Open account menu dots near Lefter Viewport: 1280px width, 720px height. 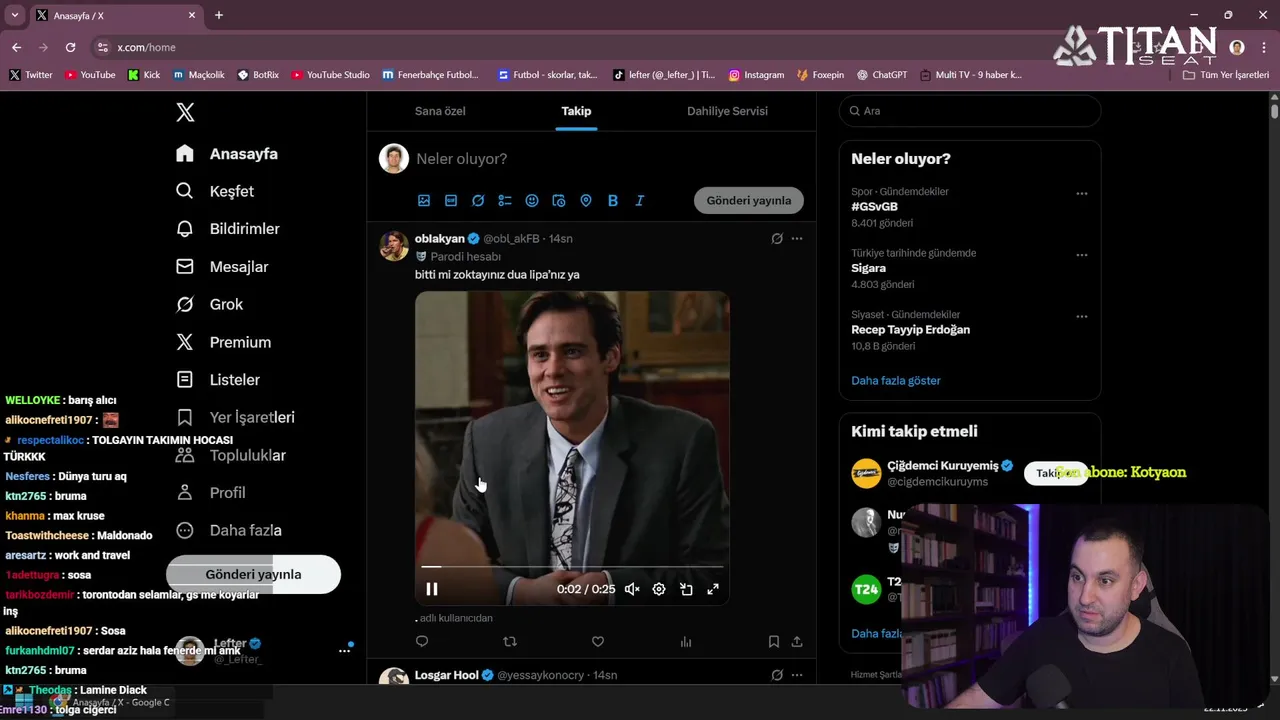tap(344, 650)
